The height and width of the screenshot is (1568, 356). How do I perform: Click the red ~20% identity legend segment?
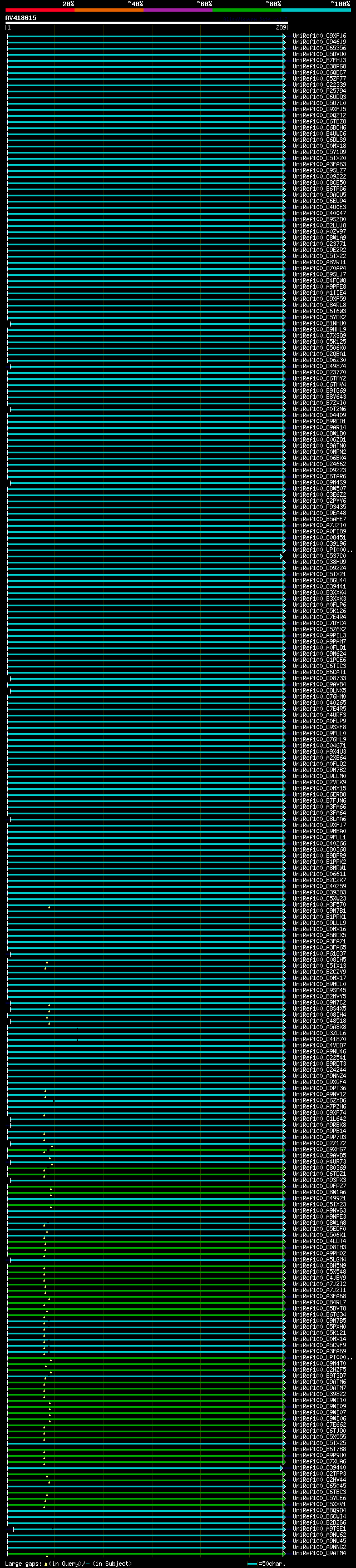point(39,10)
